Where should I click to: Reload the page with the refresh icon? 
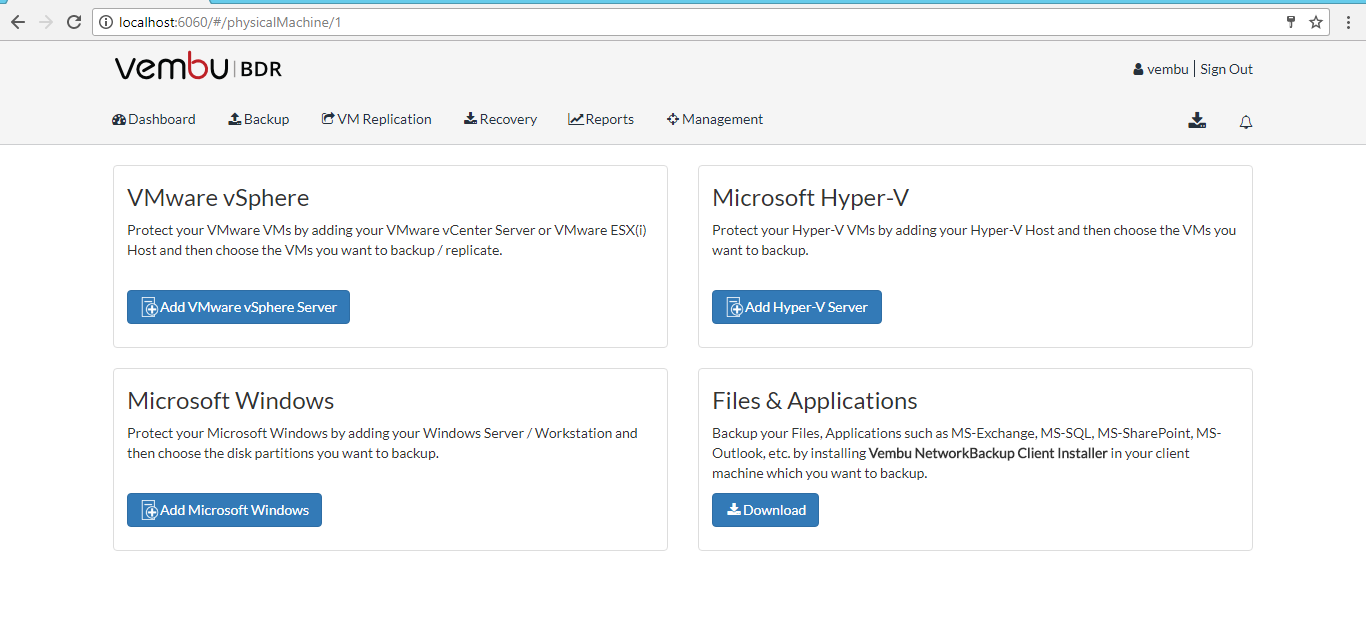pos(74,22)
